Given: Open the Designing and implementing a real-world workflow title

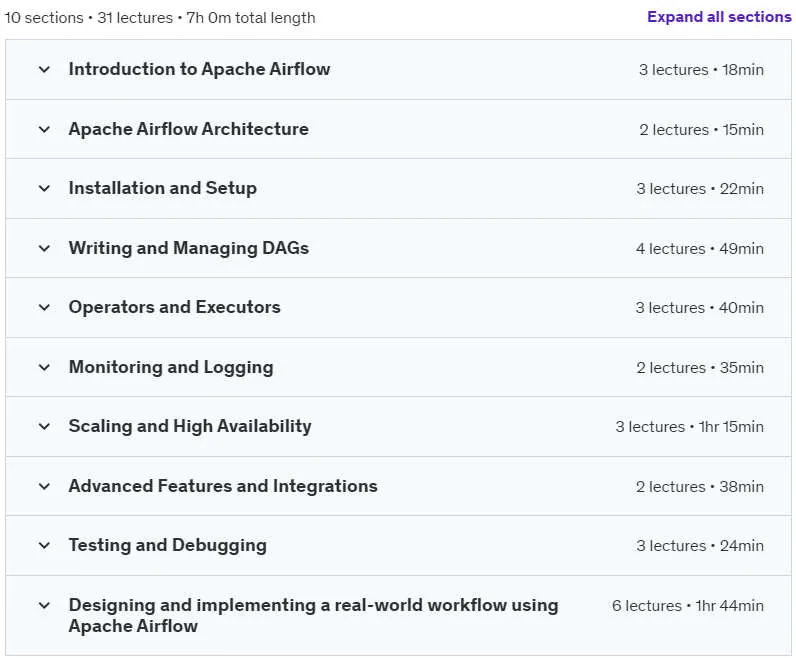Looking at the screenshot, I should 313,615.
